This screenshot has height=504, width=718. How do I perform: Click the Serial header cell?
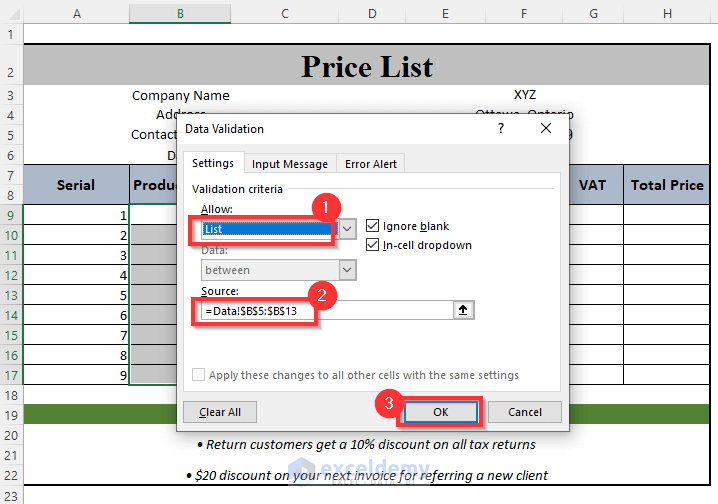pyautogui.click(x=76, y=184)
